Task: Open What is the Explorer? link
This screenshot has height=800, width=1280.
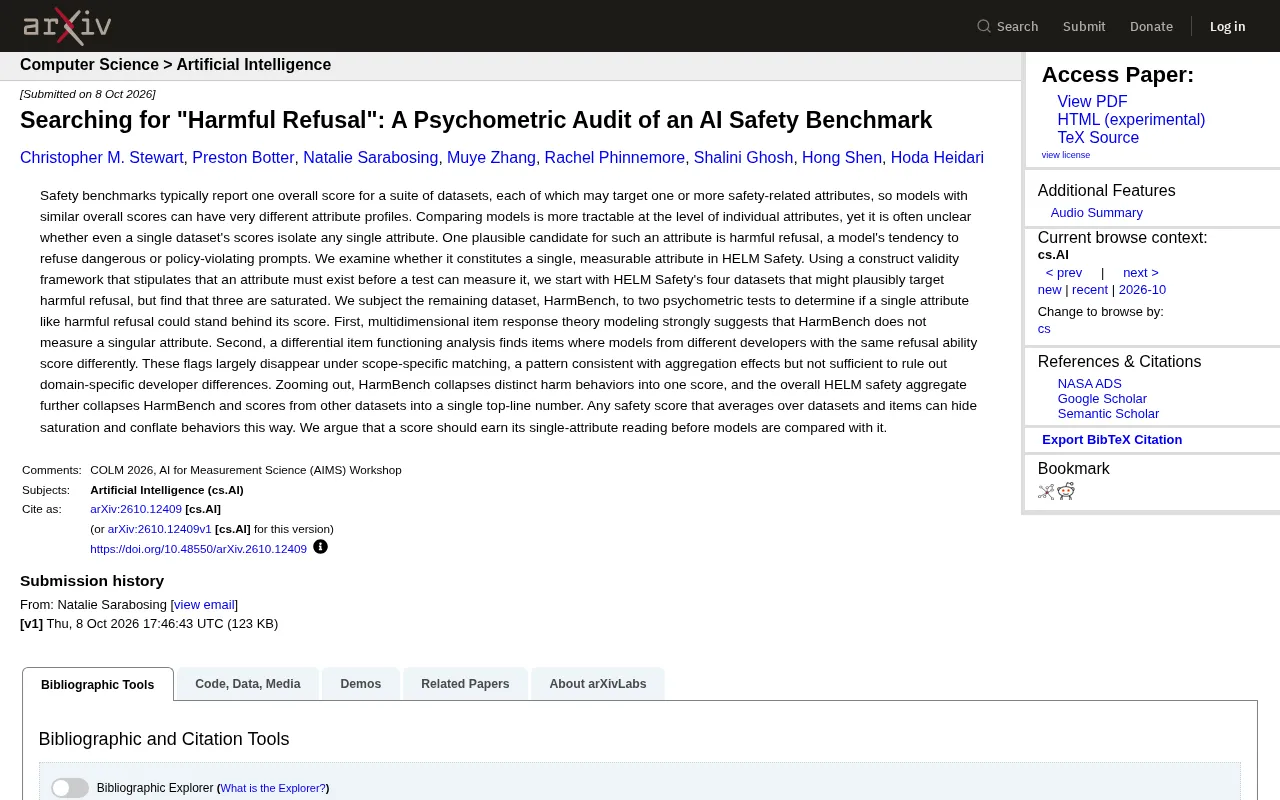Action: point(273,788)
